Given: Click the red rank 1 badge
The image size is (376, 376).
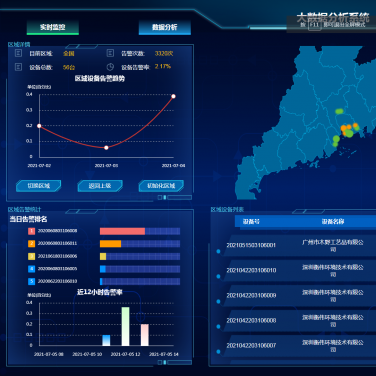Looking at the screenshot, I should (x=31, y=231).
